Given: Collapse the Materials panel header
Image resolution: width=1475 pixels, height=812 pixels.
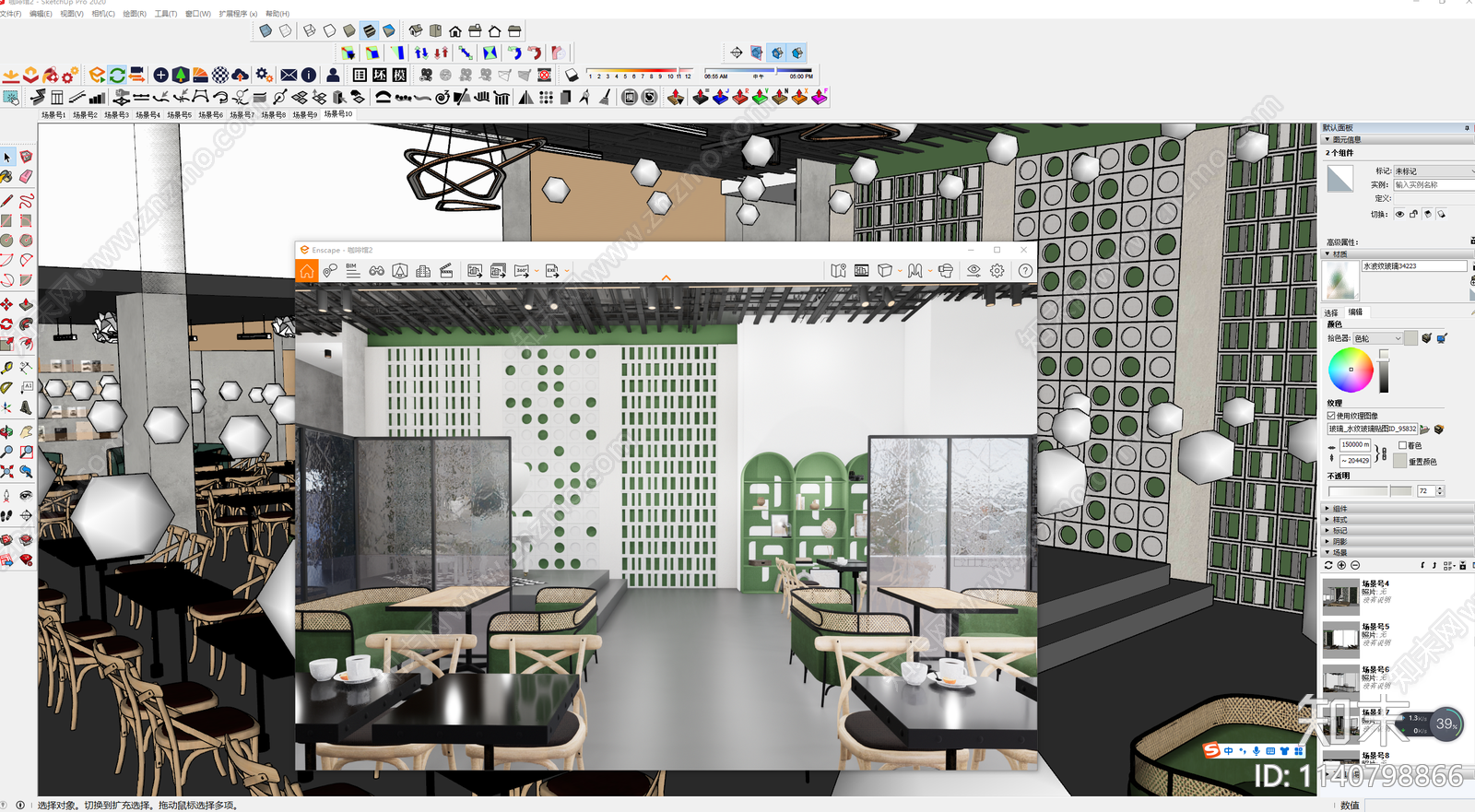Looking at the screenshot, I should (1396, 253).
